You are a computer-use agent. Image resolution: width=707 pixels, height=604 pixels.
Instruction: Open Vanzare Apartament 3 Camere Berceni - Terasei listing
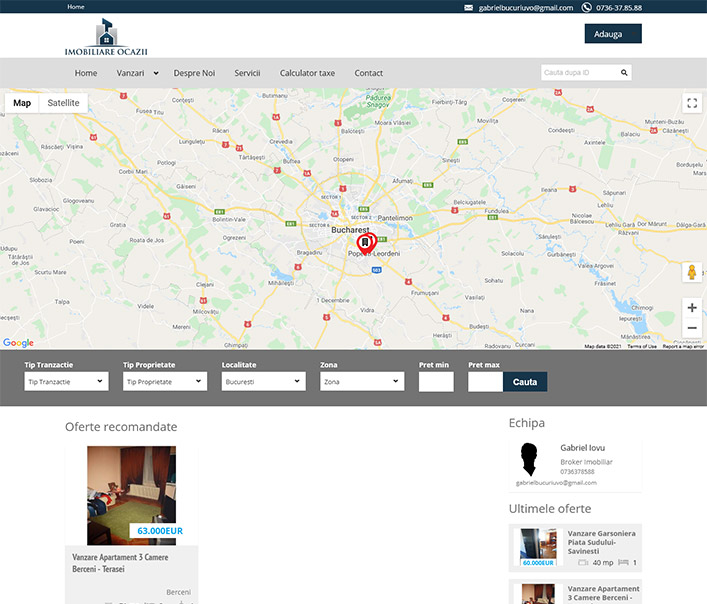click(x=120, y=563)
